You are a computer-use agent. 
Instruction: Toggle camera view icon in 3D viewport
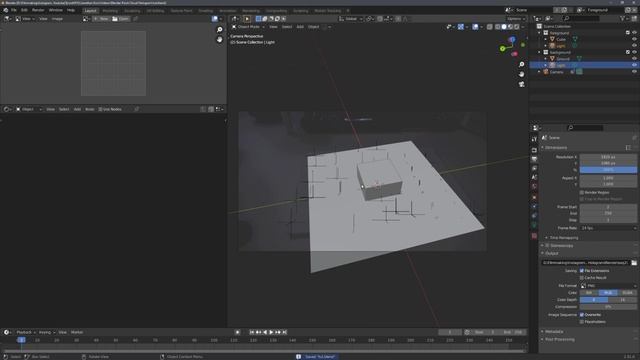point(521,84)
